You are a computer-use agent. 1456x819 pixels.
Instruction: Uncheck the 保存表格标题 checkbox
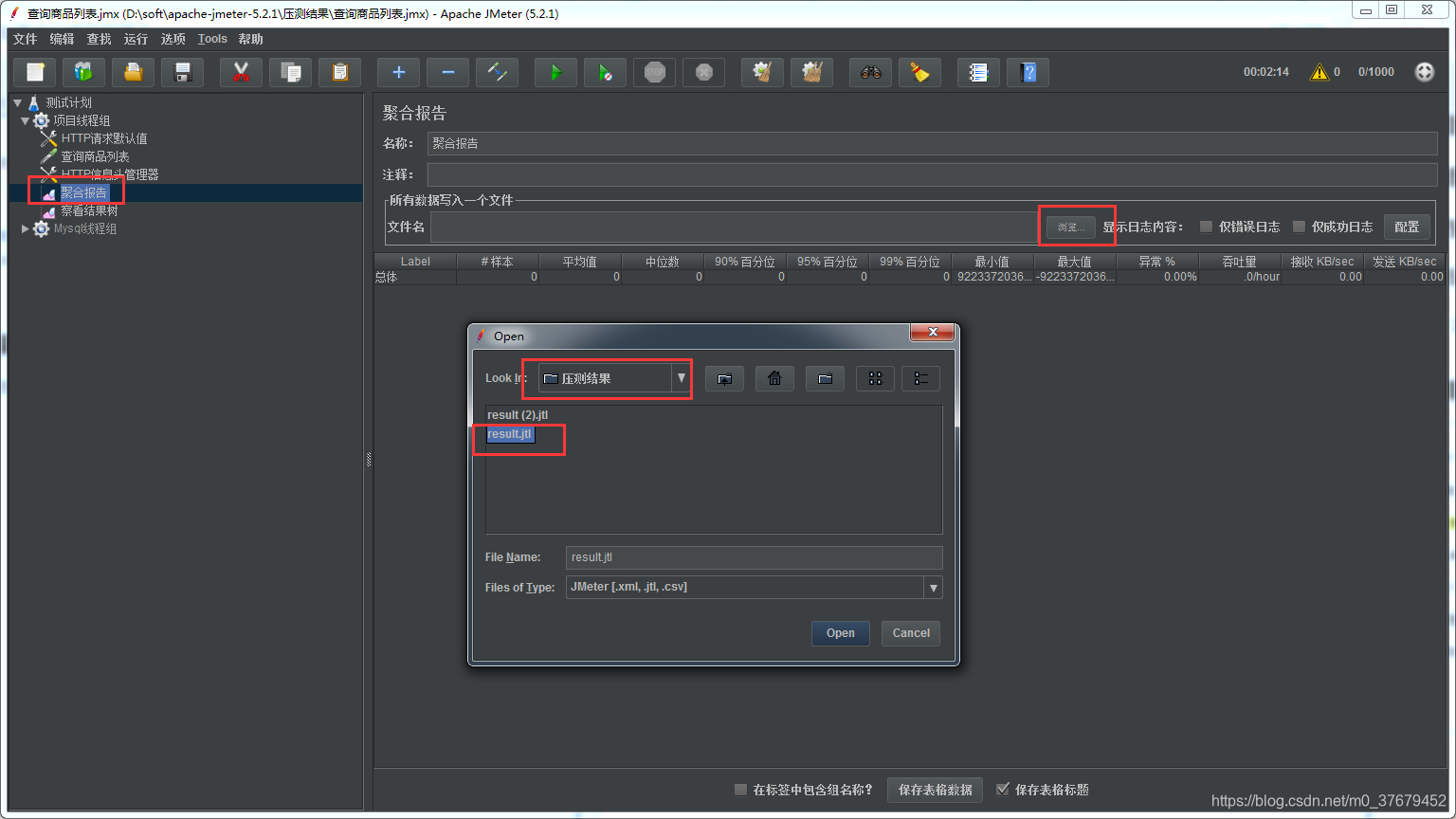[x=1002, y=790]
